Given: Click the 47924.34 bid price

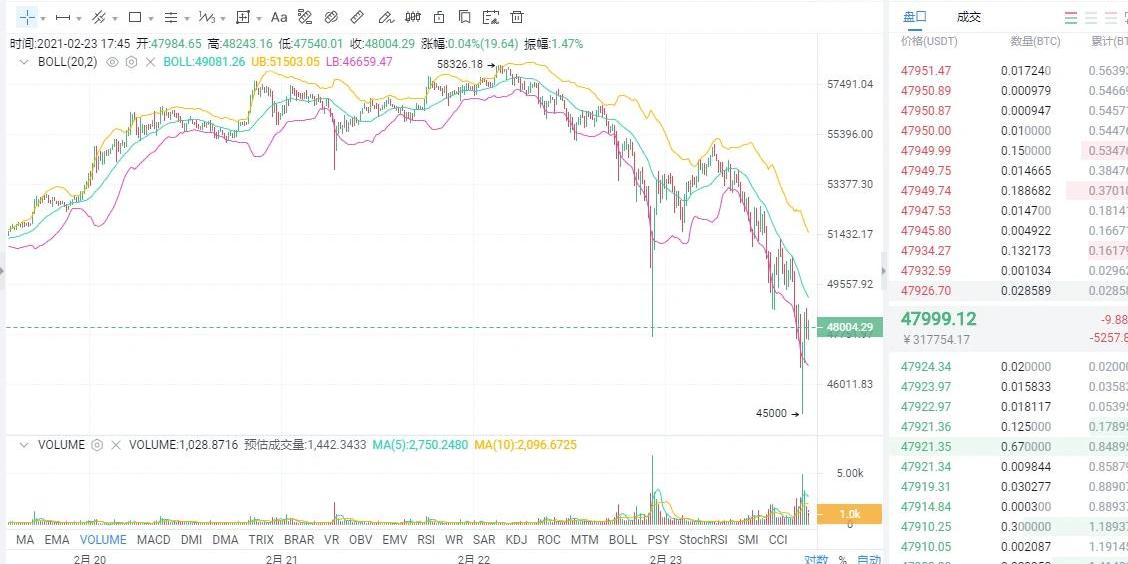Looking at the screenshot, I should click(x=926, y=367).
